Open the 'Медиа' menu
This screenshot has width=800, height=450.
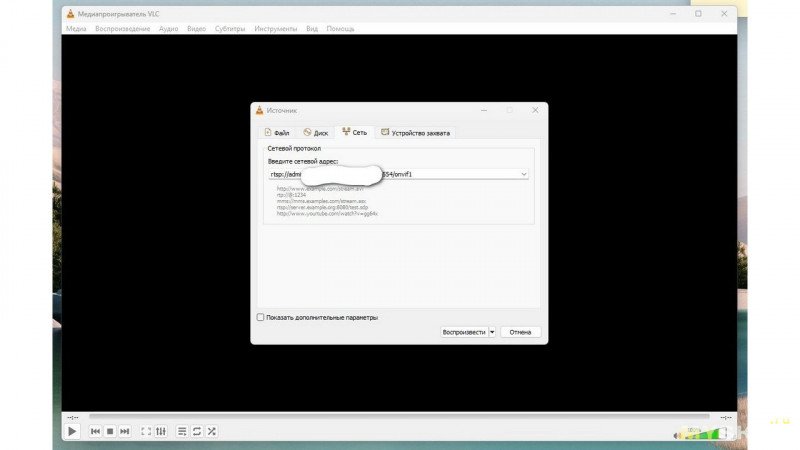76,29
